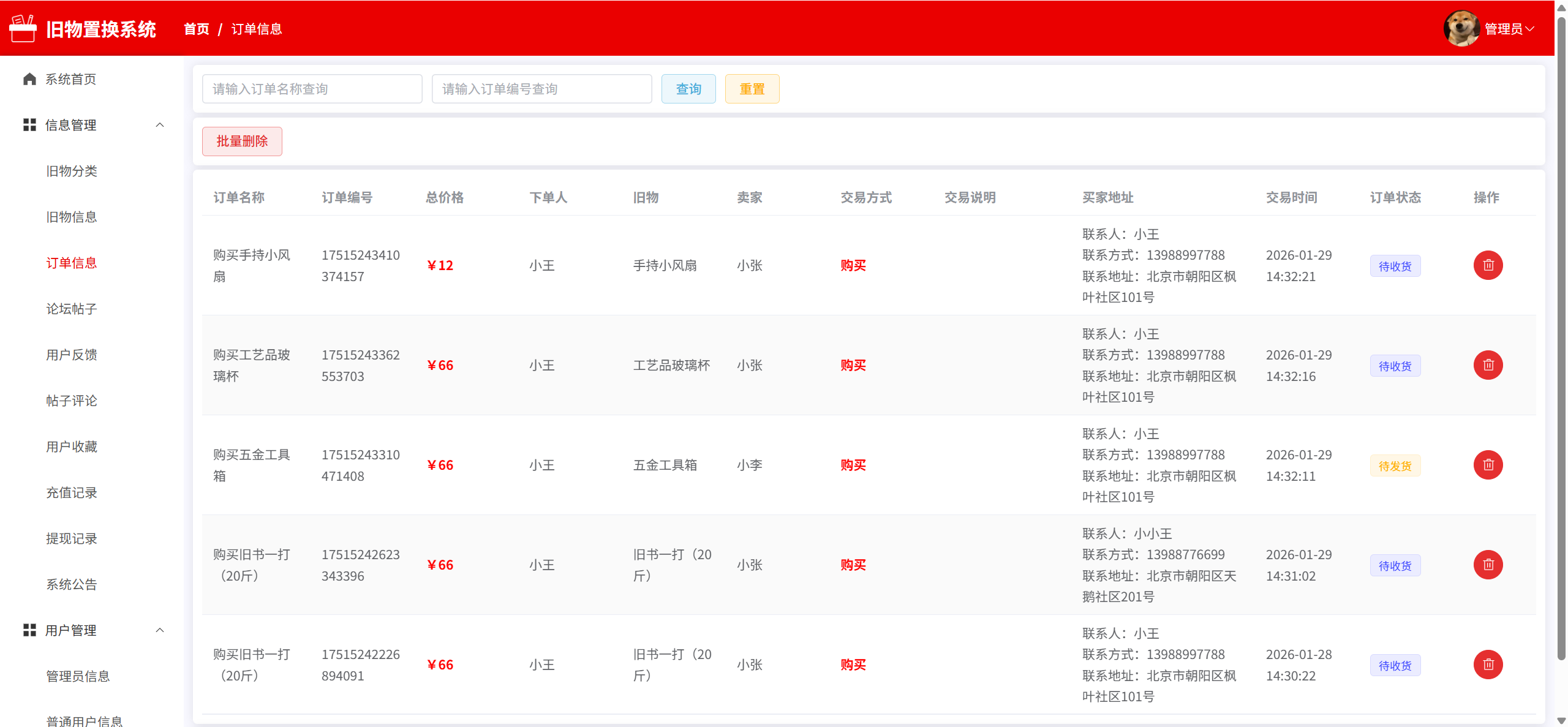The image size is (1568, 727).
Task: Delete the order dated 2026-01-28 14:30:22
Action: coord(1488,665)
